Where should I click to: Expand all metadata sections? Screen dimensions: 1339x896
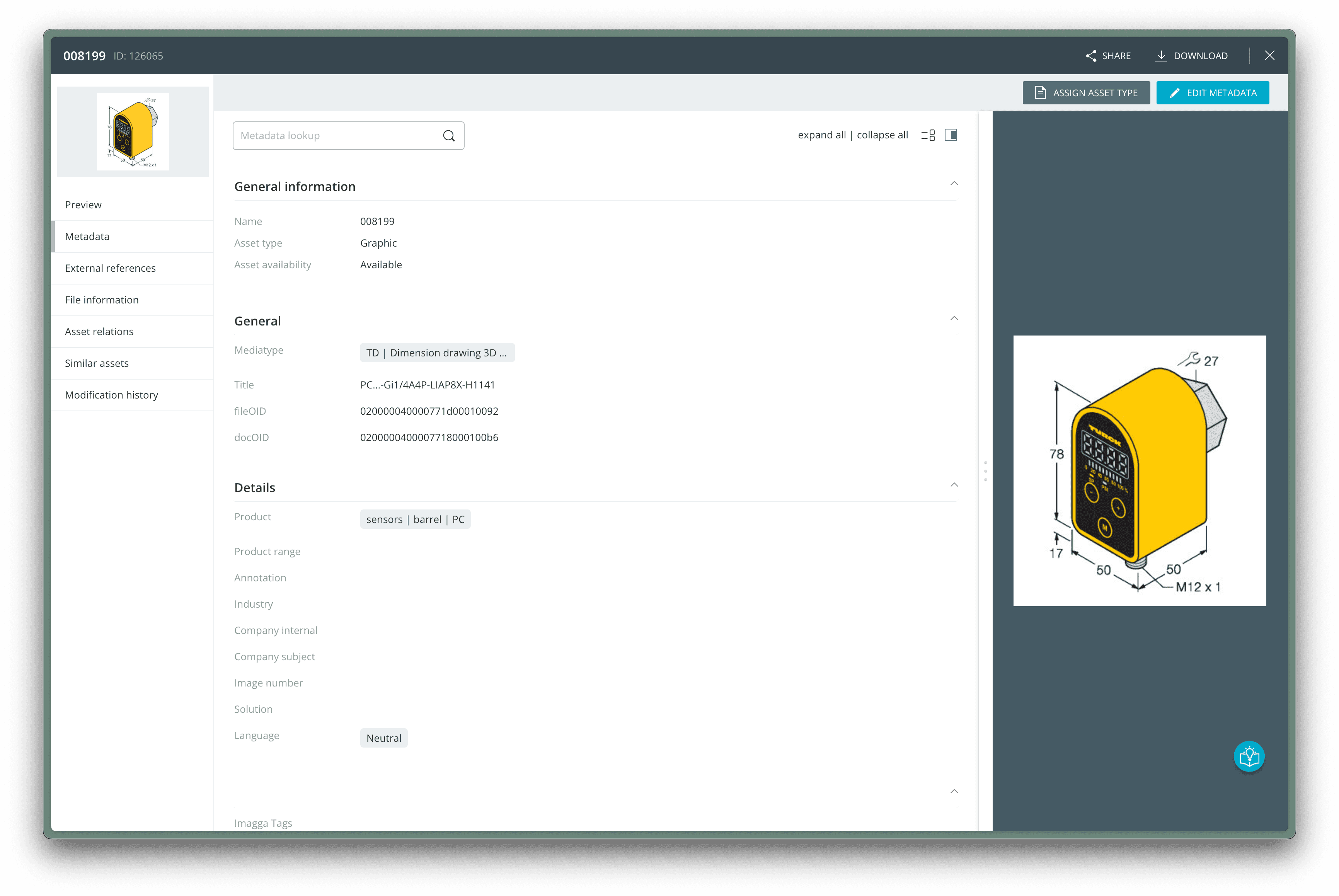click(821, 135)
